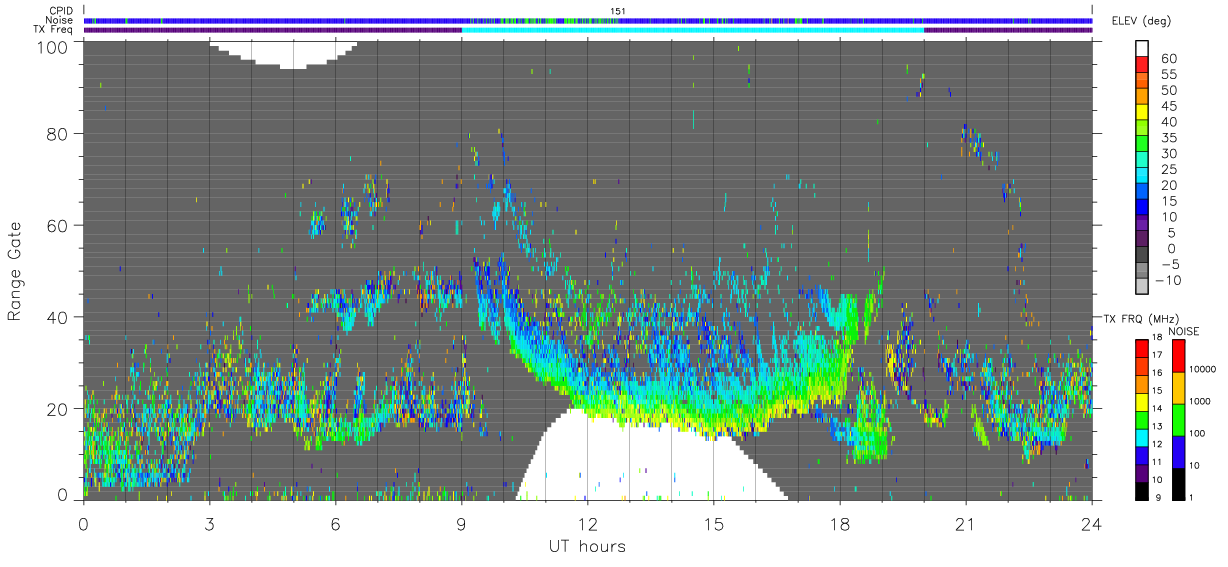Click the ELEV (deg) colorbar title
The width and height of the screenshot is (1228, 567).
(1142, 20)
